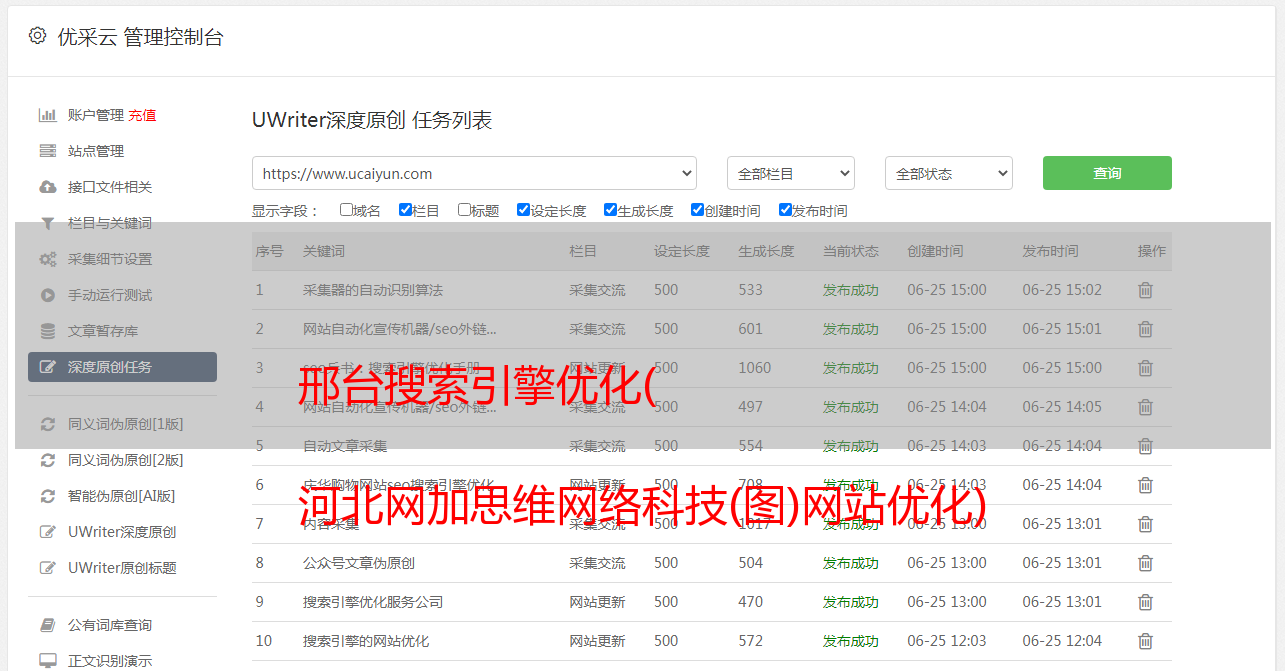Click trash icon for 公众号文章伪原创 row

coord(1145,563)
